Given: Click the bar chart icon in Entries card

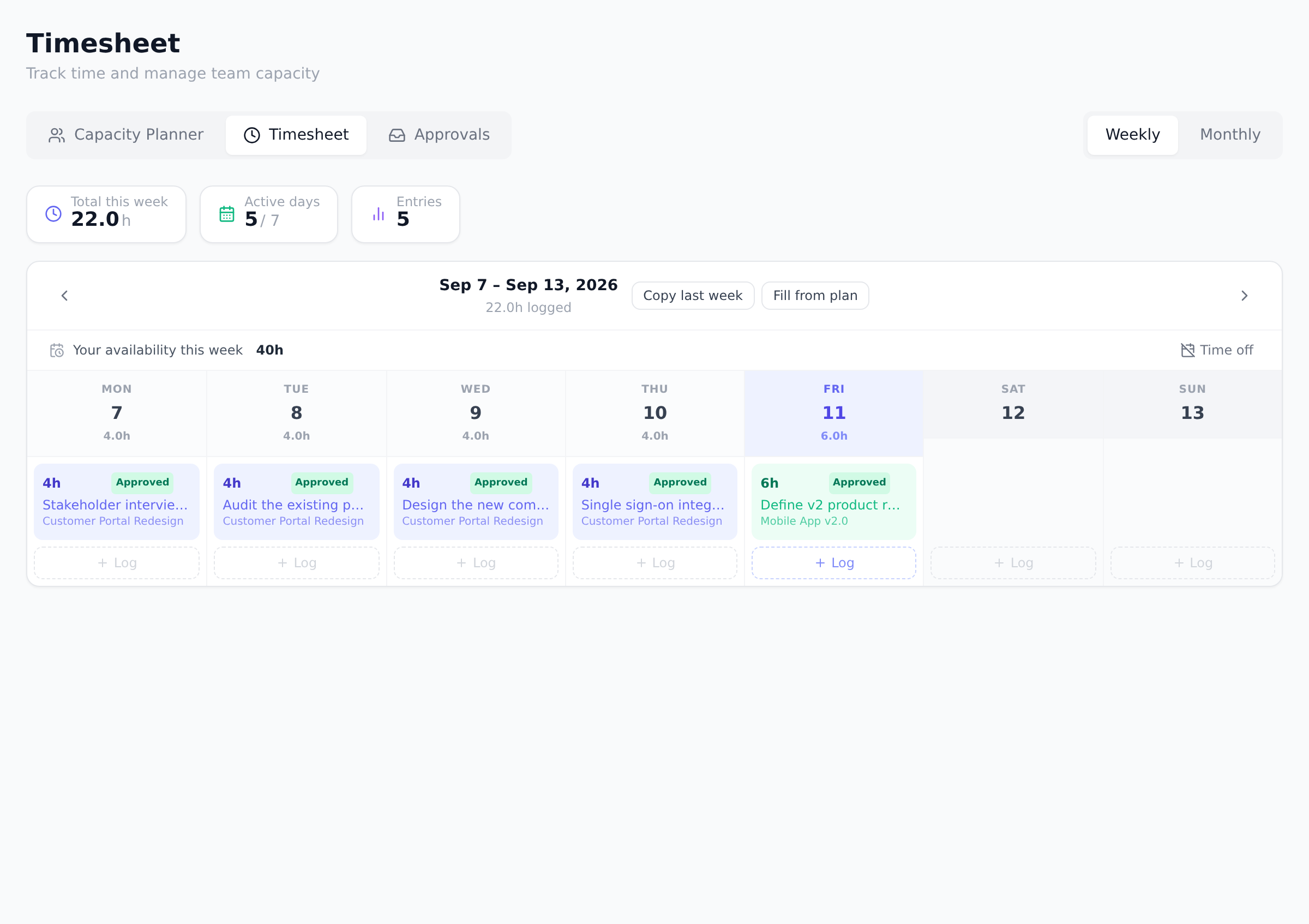Looking at the screenshot, I should pos(379,214).
